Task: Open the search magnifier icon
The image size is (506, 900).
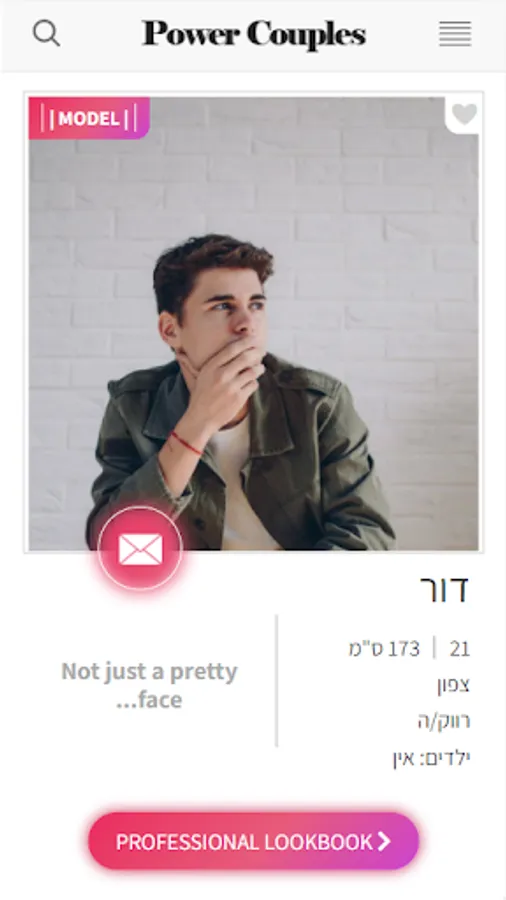Action: coord(46,33)
